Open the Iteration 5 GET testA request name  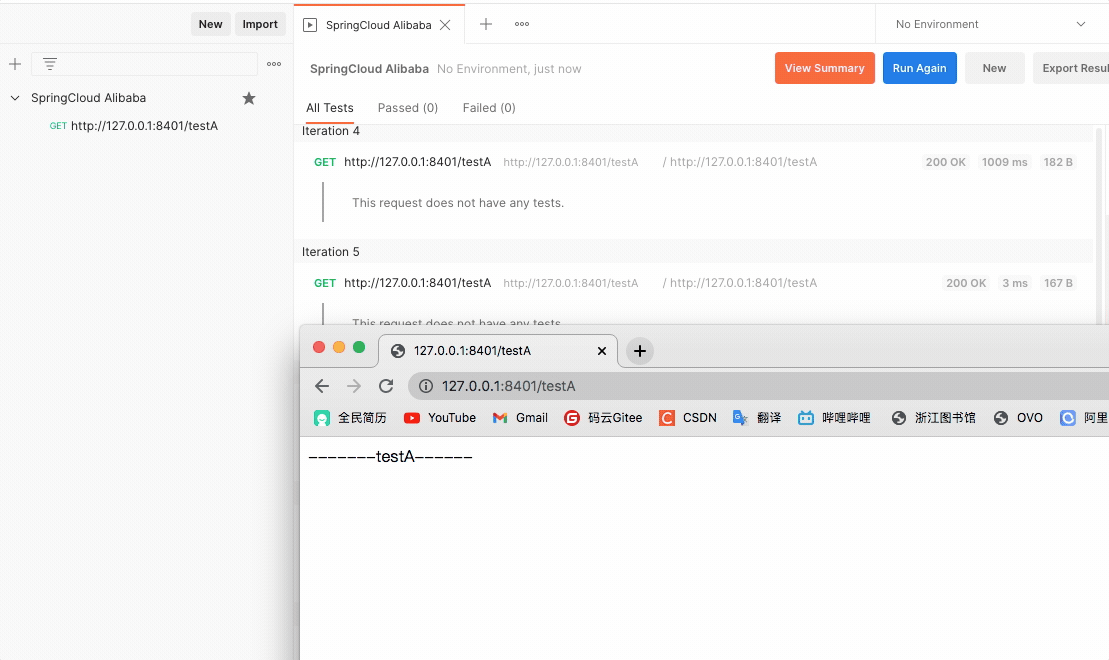pos(417,283)
